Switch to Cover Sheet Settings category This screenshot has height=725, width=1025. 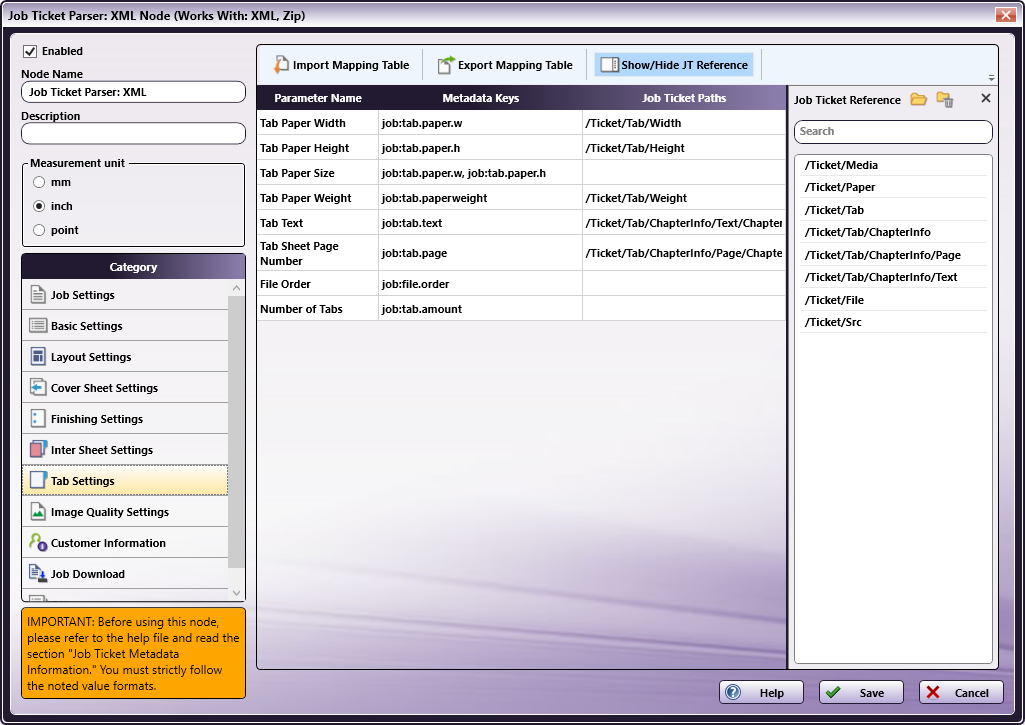pyautogui.click(x=126, y=388)
